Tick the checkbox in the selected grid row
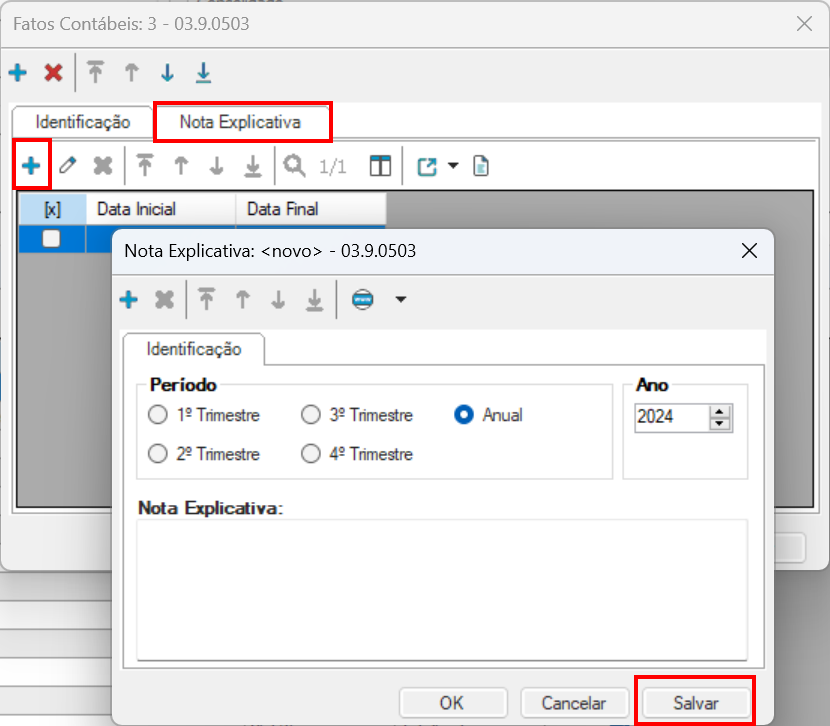This screenshot has height=726, width=830. (51, 239)
